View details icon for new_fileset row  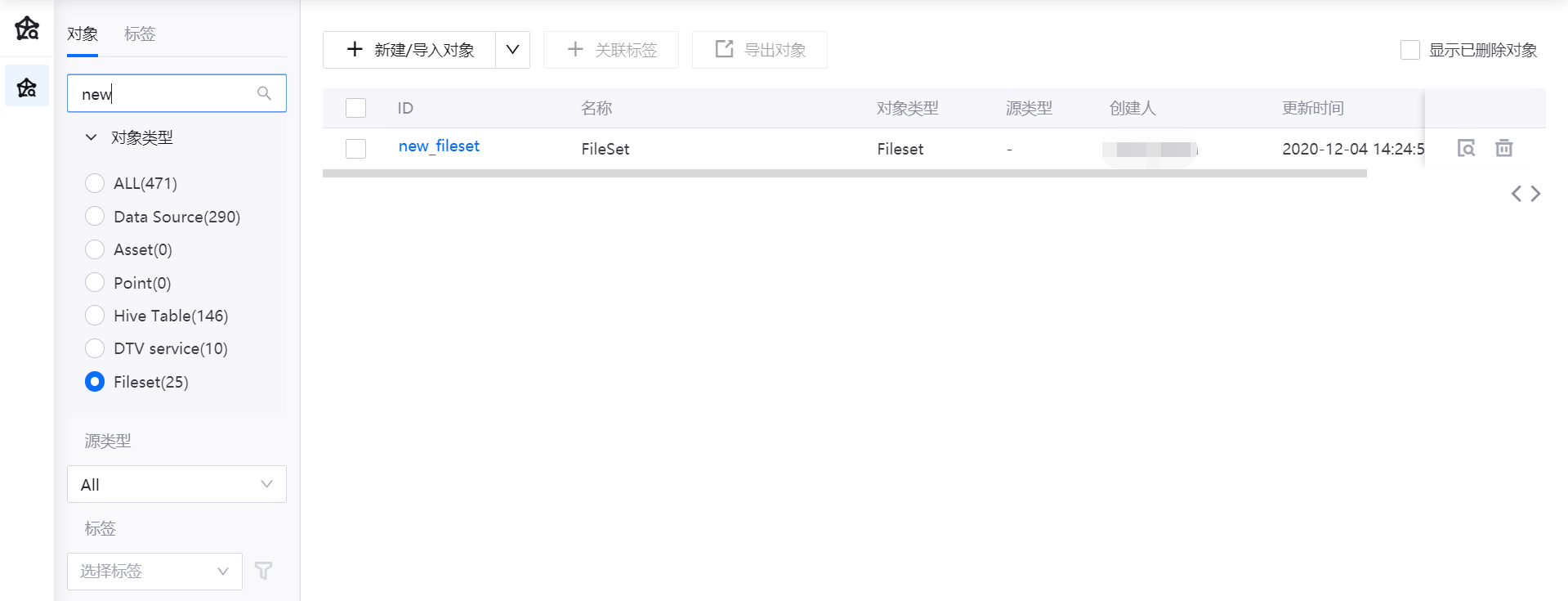1466,148
